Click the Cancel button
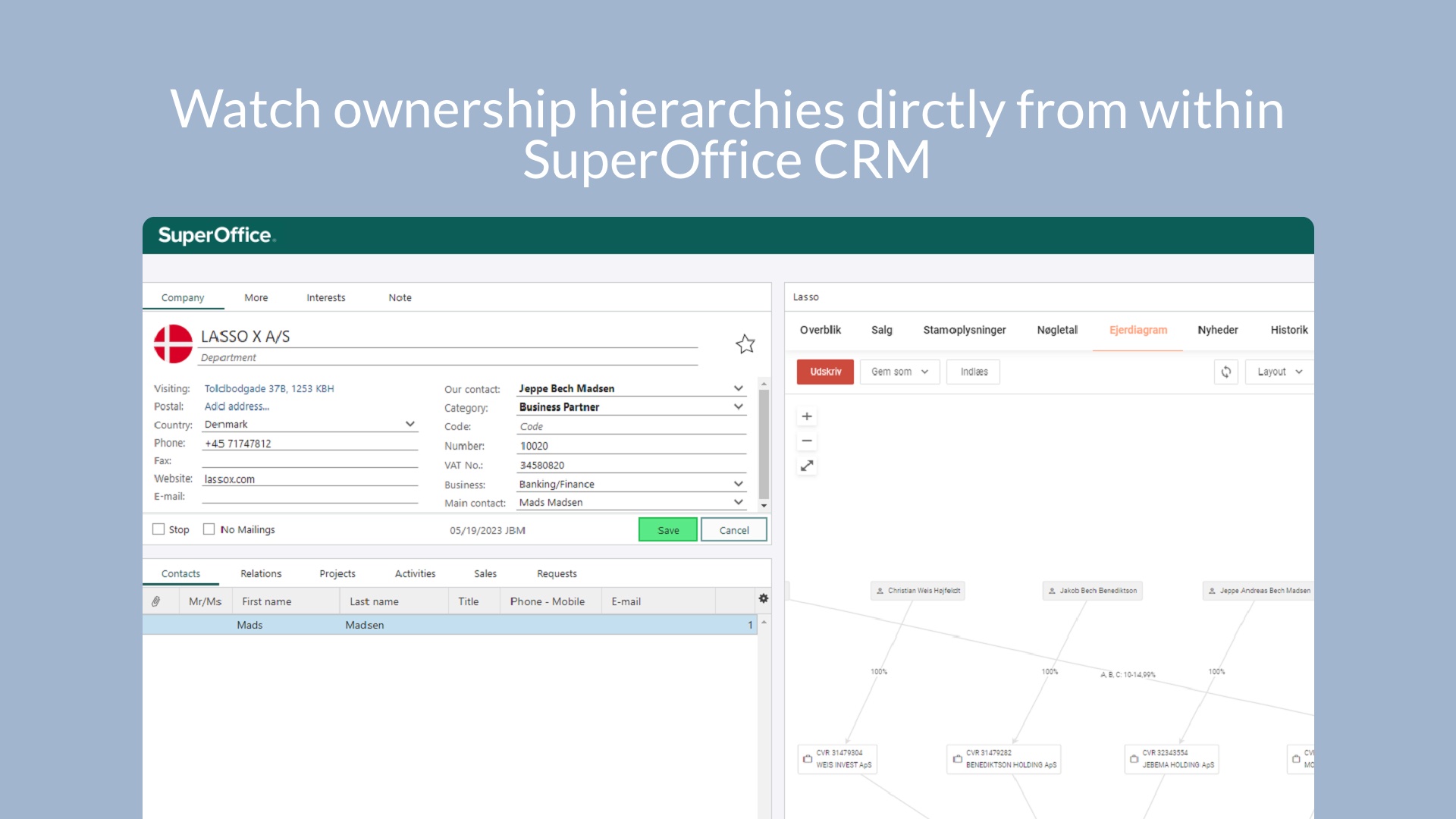Image resolution: width=1456 pixels, height=819 pixels. coord(734,530)
